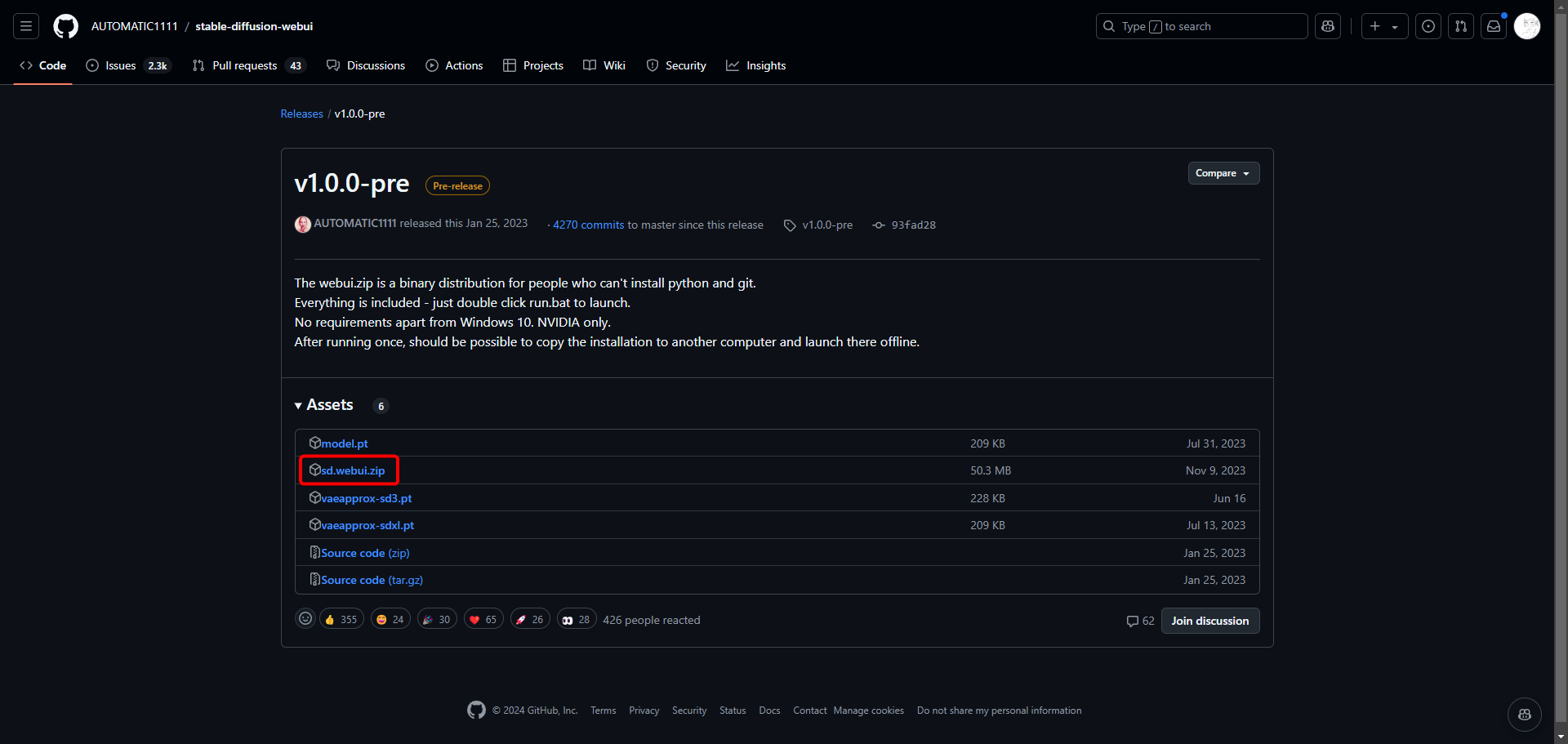
Task: Click the issues header icon
Action: pyautogui.click(x=1428, y=26)
